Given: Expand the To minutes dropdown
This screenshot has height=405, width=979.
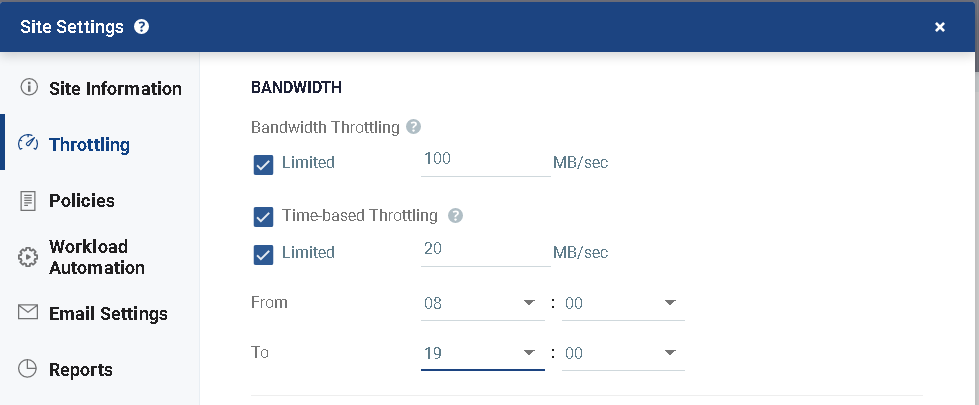Looking at the screenshot, I should [623, 354].
